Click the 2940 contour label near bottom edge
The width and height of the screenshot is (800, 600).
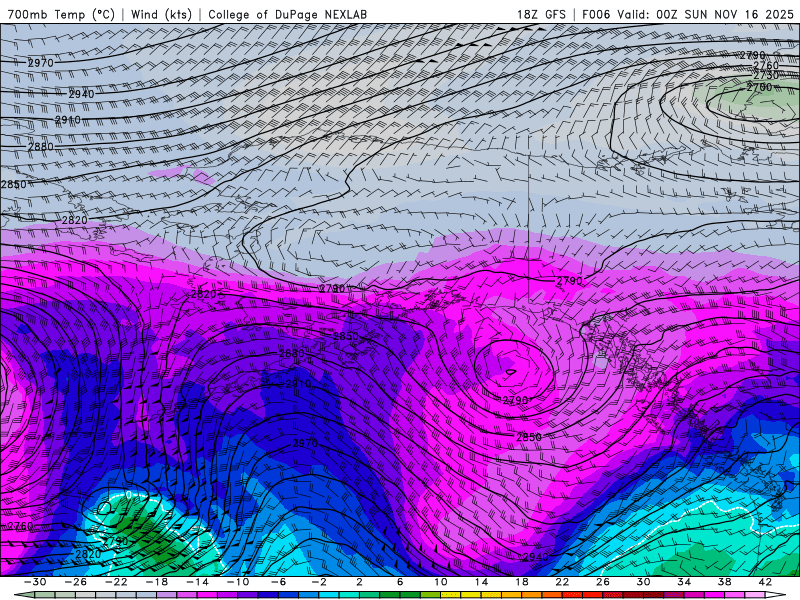point(535,557)
